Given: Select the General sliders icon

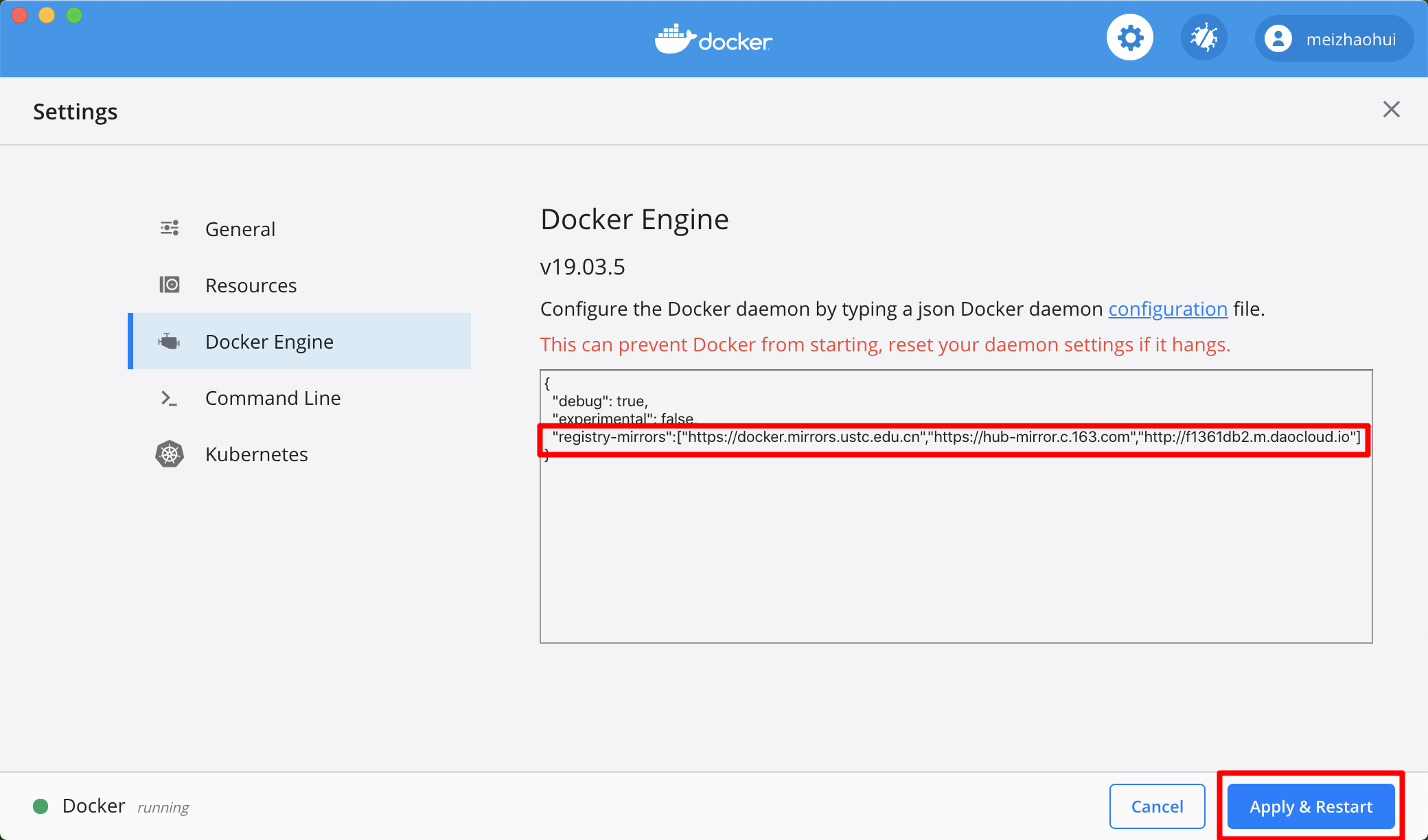Looking at the screenshot, I should click(x=170, y=229).
